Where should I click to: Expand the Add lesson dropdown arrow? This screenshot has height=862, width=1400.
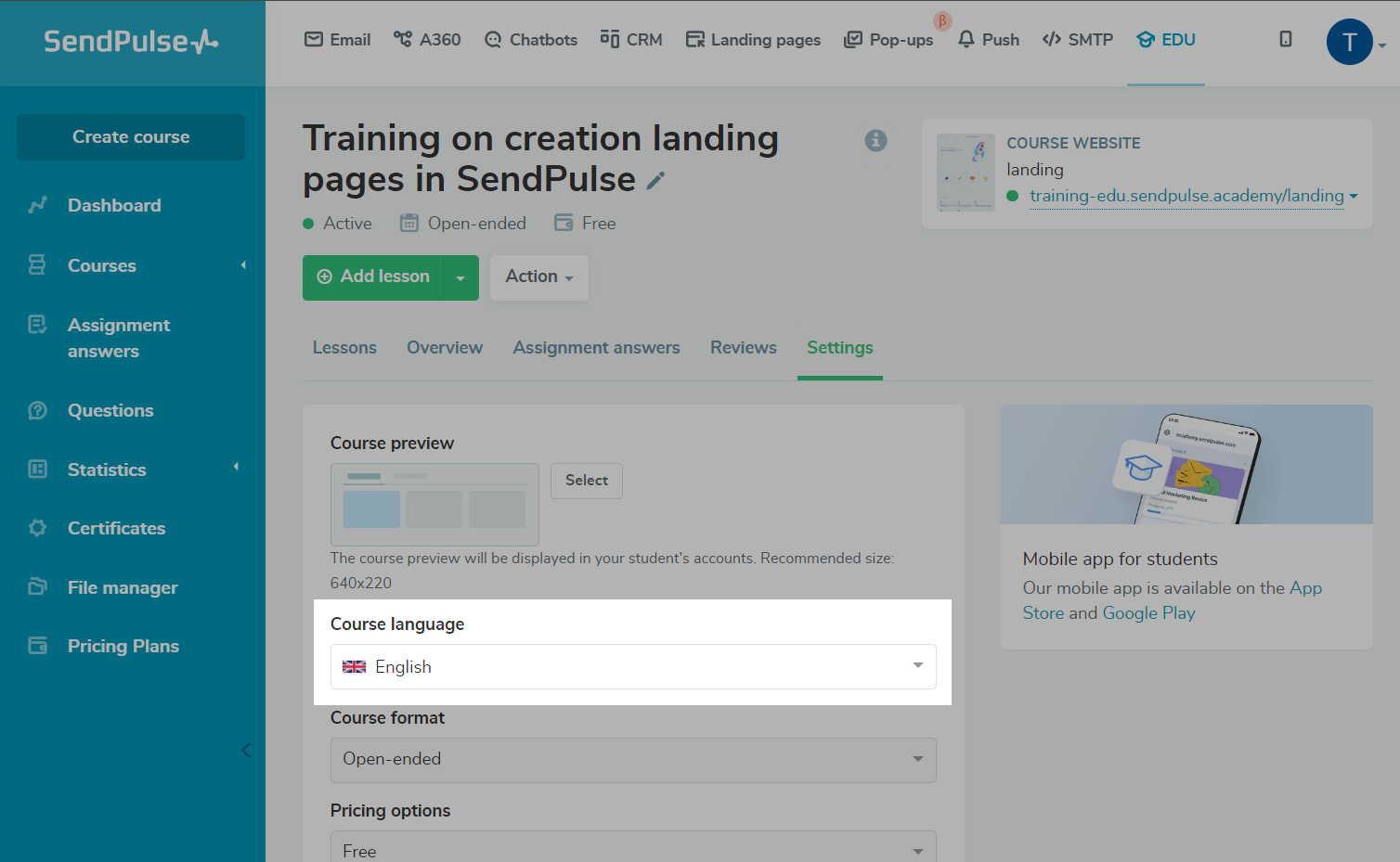tap(460, 277)
